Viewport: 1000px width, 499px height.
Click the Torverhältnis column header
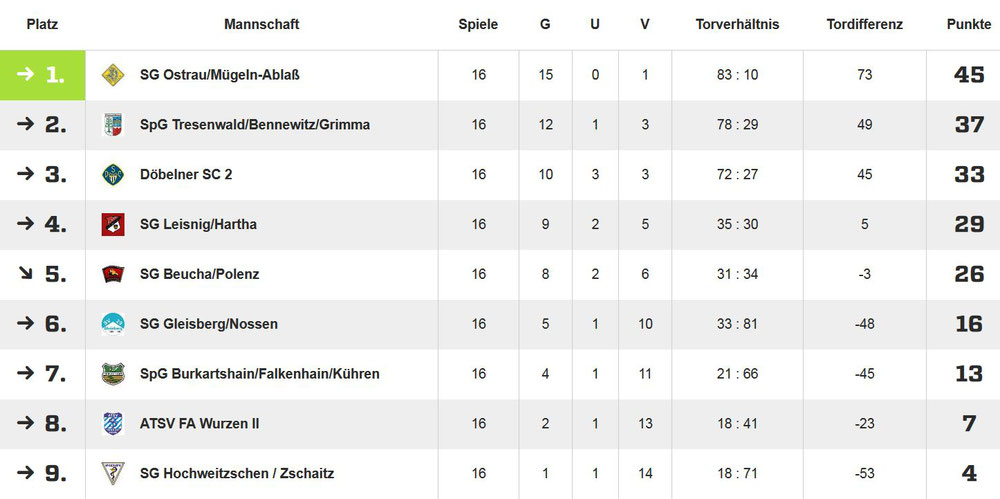coord(737,25)
